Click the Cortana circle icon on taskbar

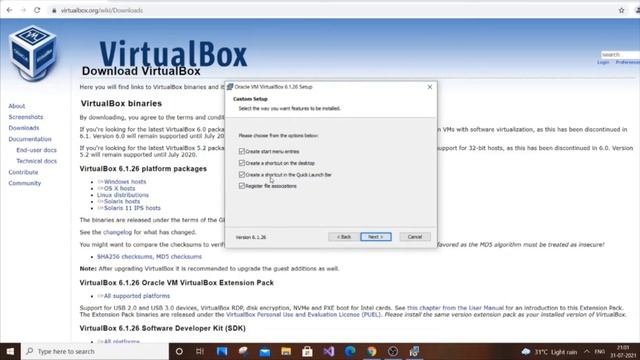pos(179,351)
